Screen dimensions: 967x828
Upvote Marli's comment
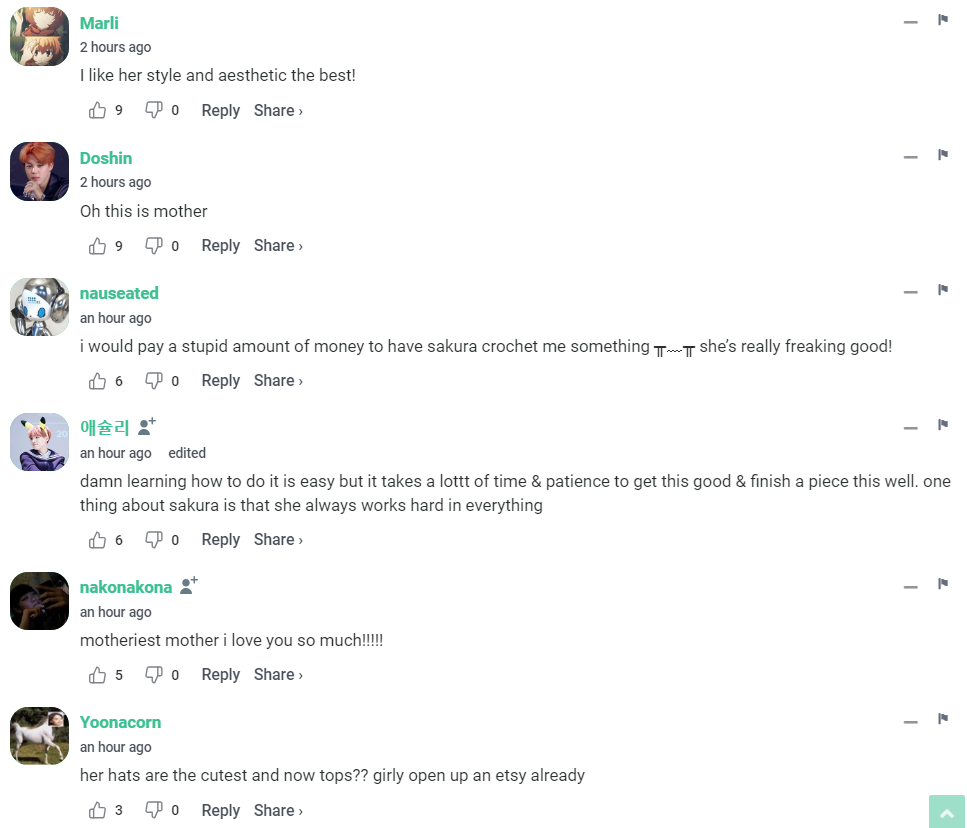[x=97, y=110]
